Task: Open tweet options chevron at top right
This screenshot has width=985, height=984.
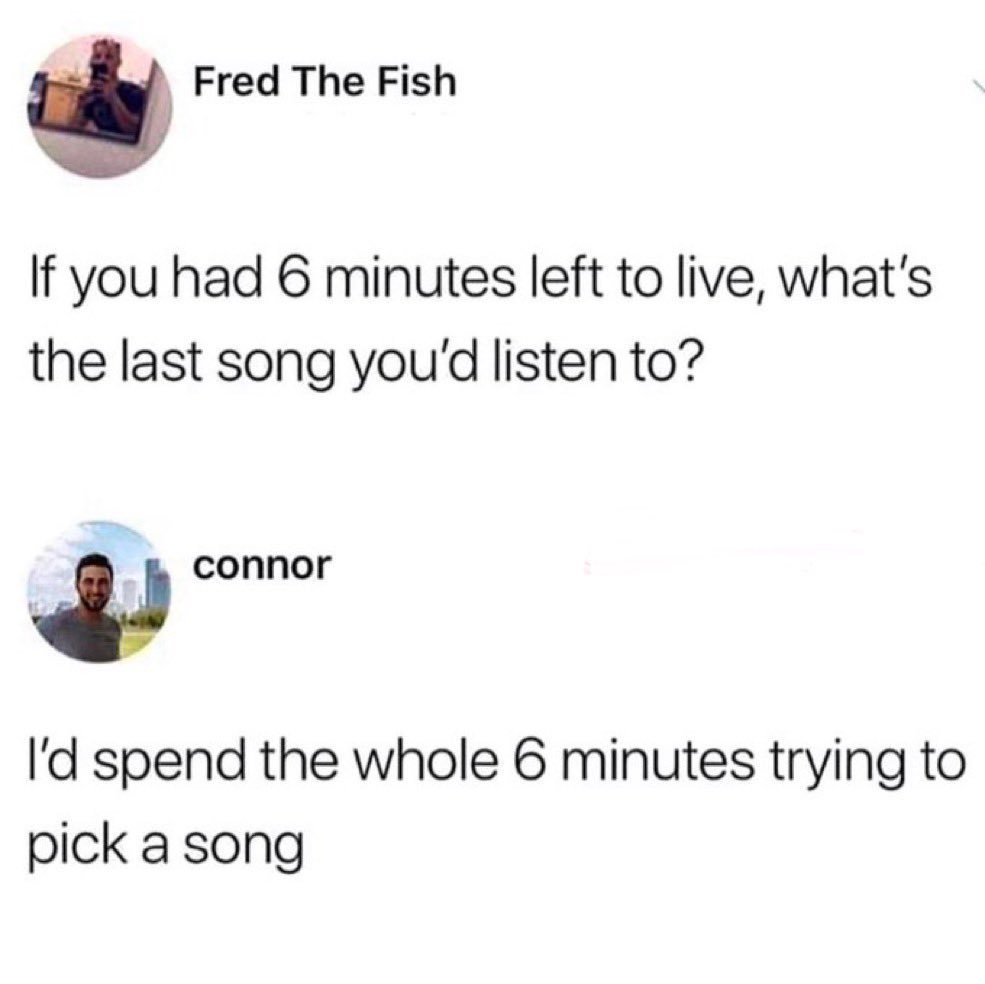Action: click(979, 88)
